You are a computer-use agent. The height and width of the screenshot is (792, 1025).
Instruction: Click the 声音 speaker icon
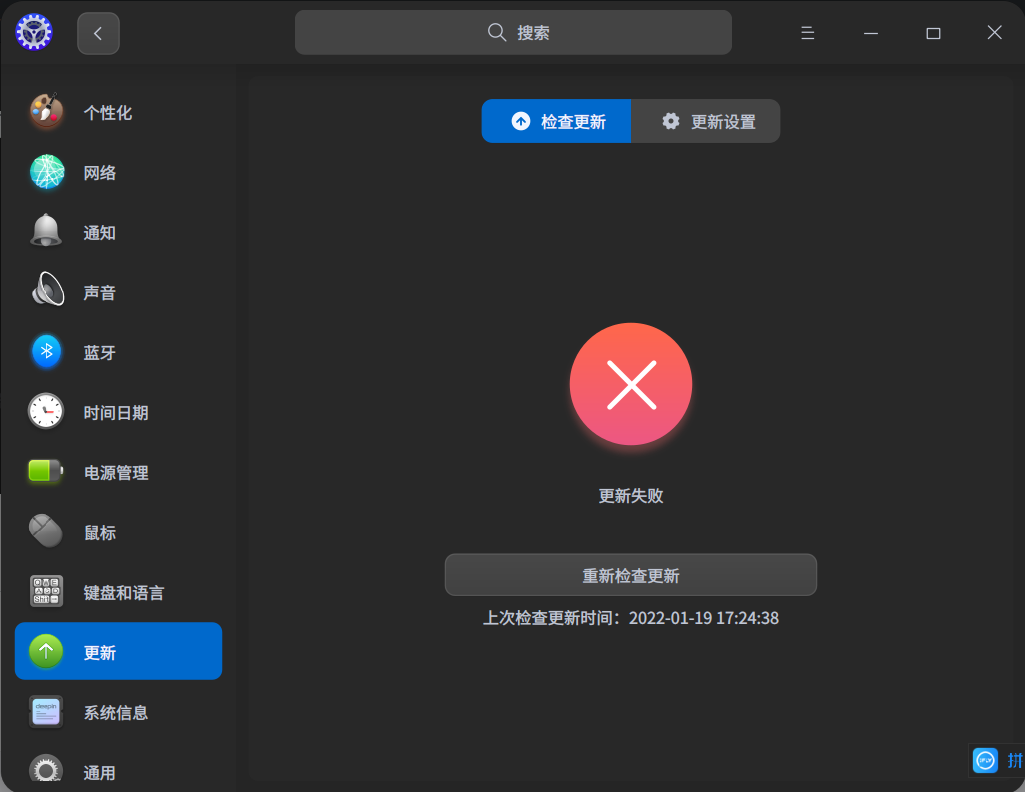coord(48,289)
